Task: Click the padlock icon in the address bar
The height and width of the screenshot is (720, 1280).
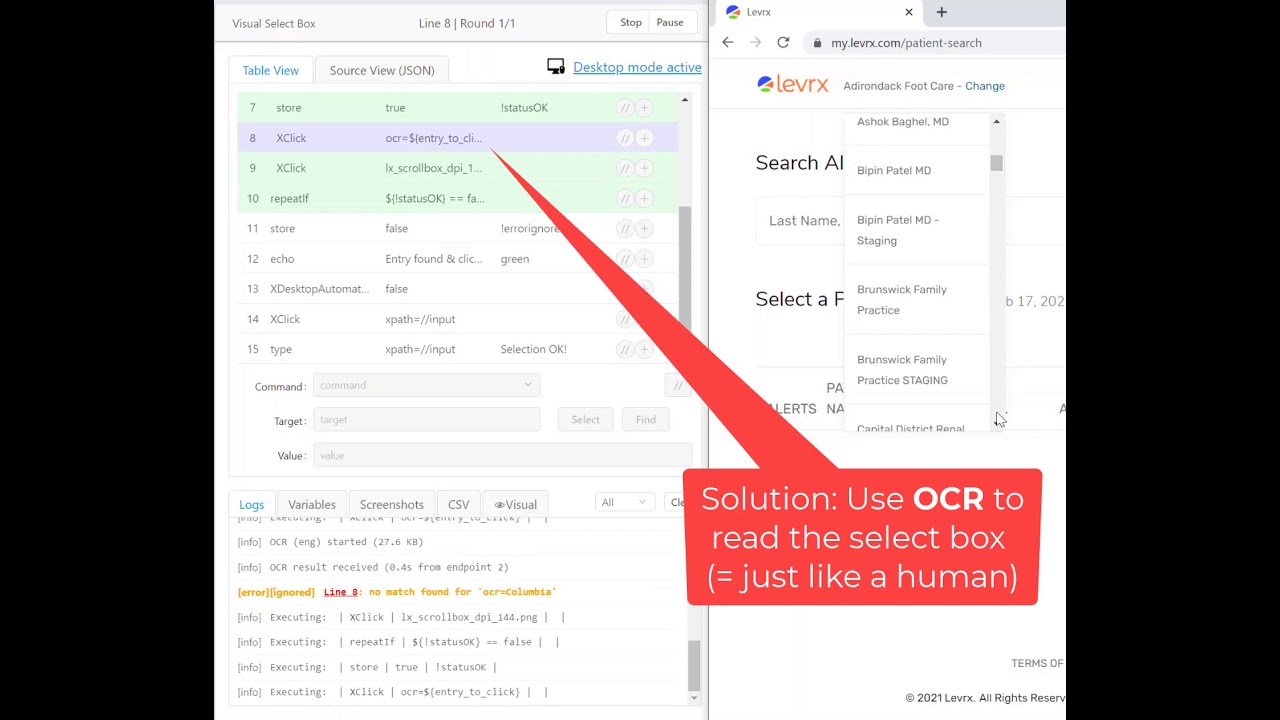Action: [x=818, y=43]
